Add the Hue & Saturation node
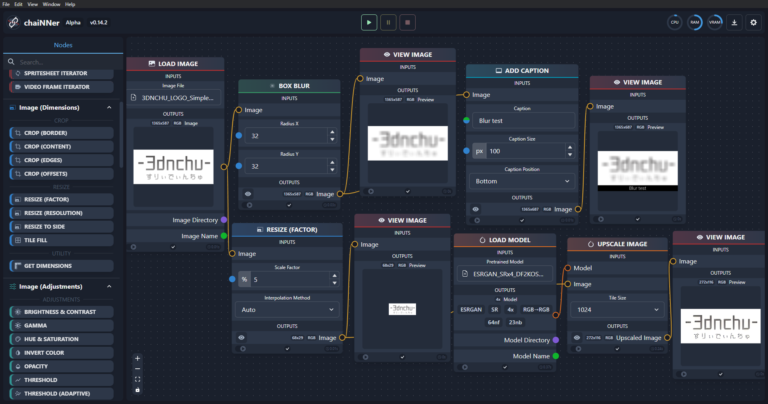This screenshot has width=768, height=404. pyautogui.click(x=61, y=339)
